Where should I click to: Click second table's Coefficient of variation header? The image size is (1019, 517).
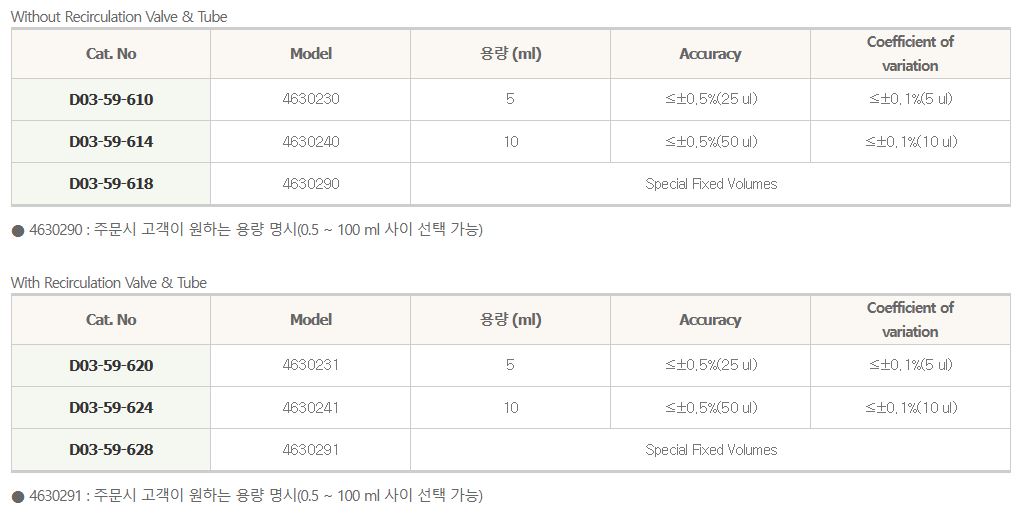click(x=910, y=320)
